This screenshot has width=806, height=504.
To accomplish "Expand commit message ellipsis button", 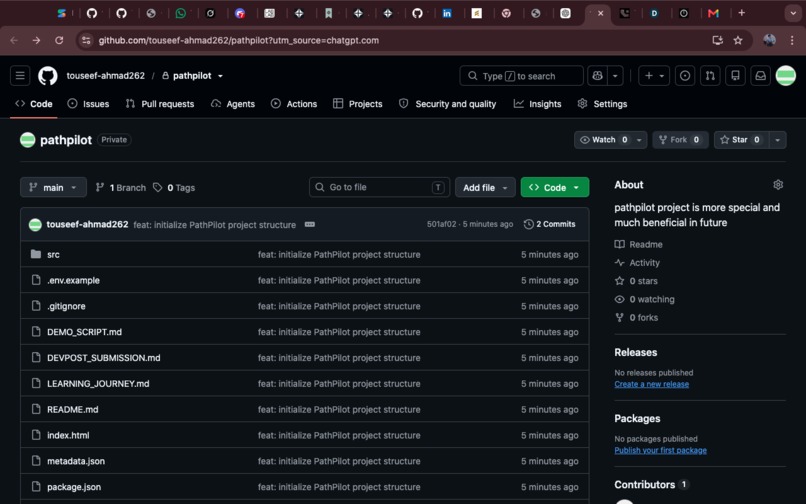I will click(309, 224).
